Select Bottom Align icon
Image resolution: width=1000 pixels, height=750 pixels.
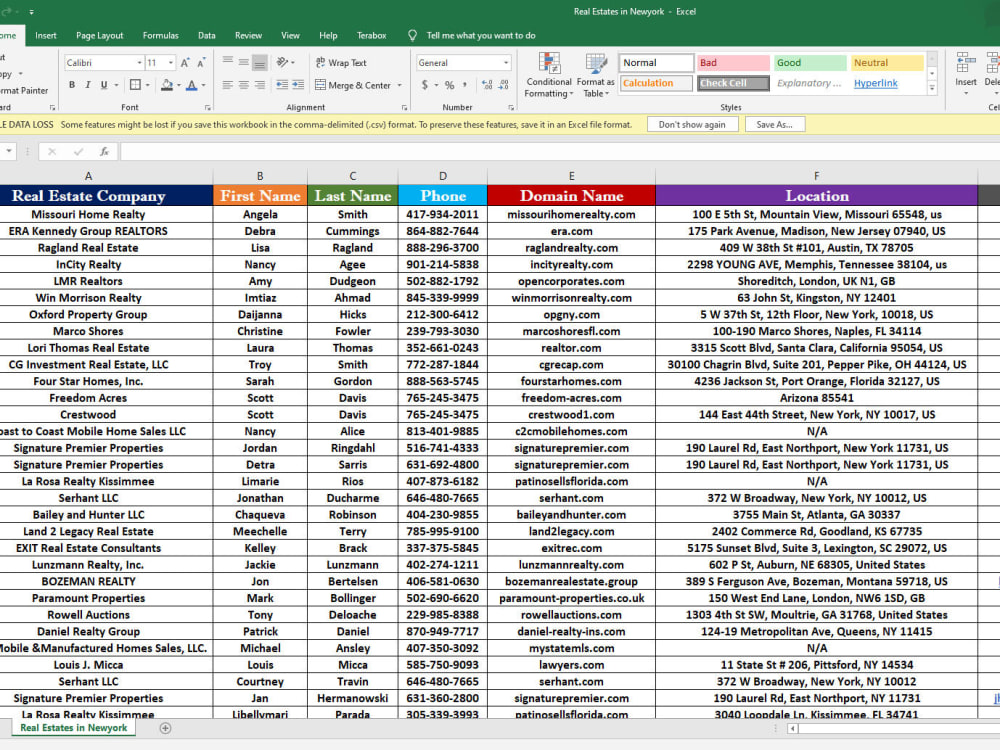click(260, 62)
